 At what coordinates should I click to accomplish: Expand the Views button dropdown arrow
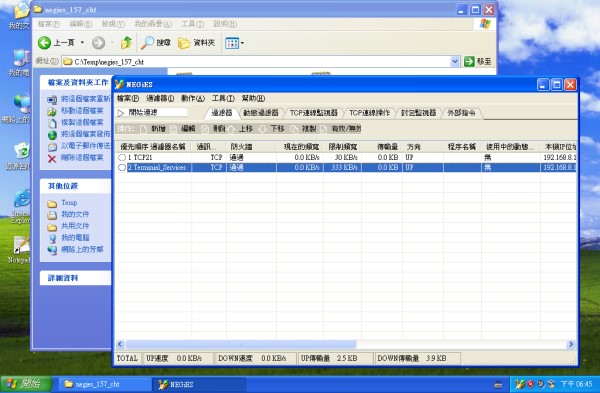(x=242, y=43)
